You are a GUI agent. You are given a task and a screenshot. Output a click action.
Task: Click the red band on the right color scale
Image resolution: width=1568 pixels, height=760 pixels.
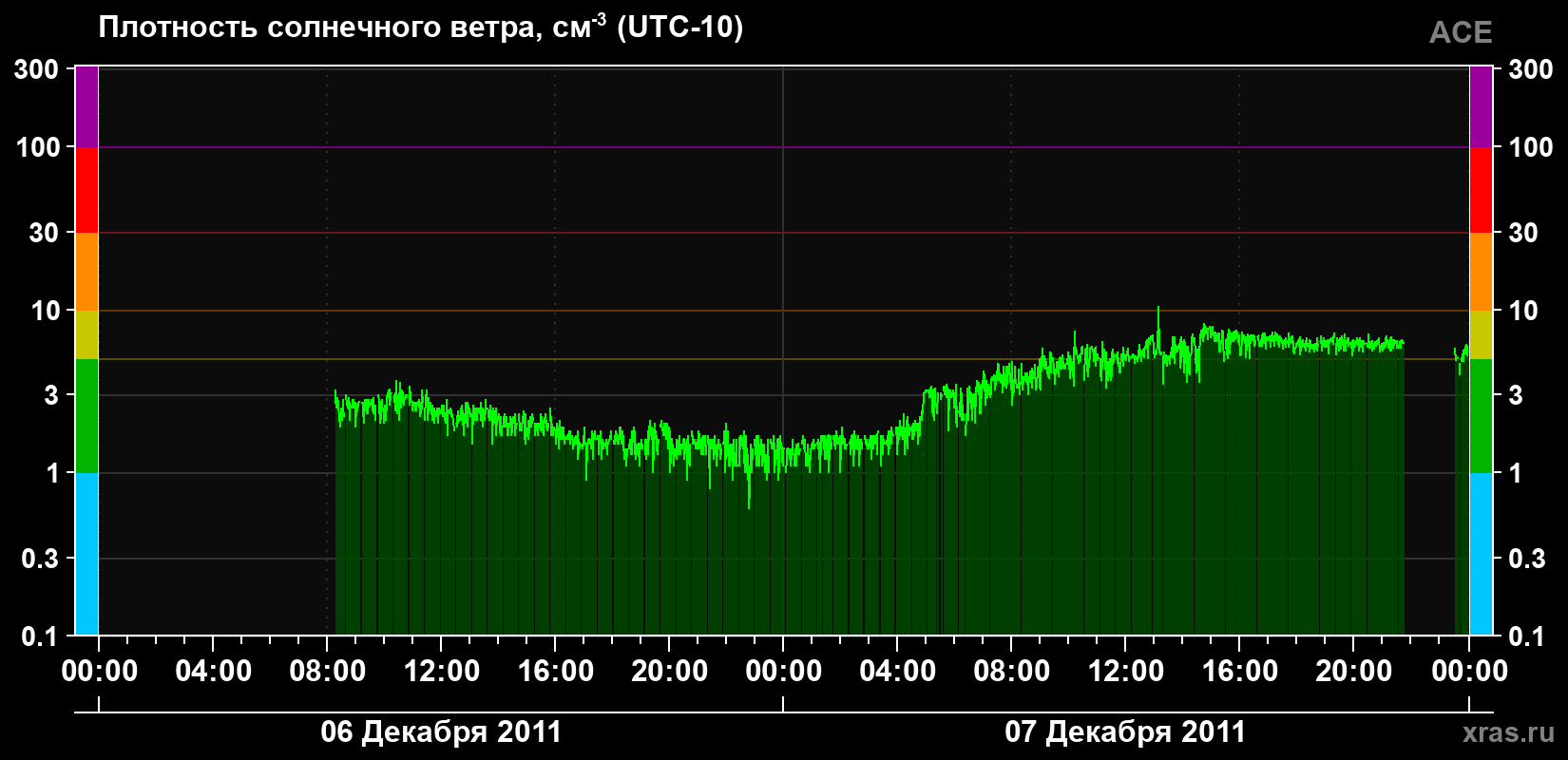[1481, 190]
